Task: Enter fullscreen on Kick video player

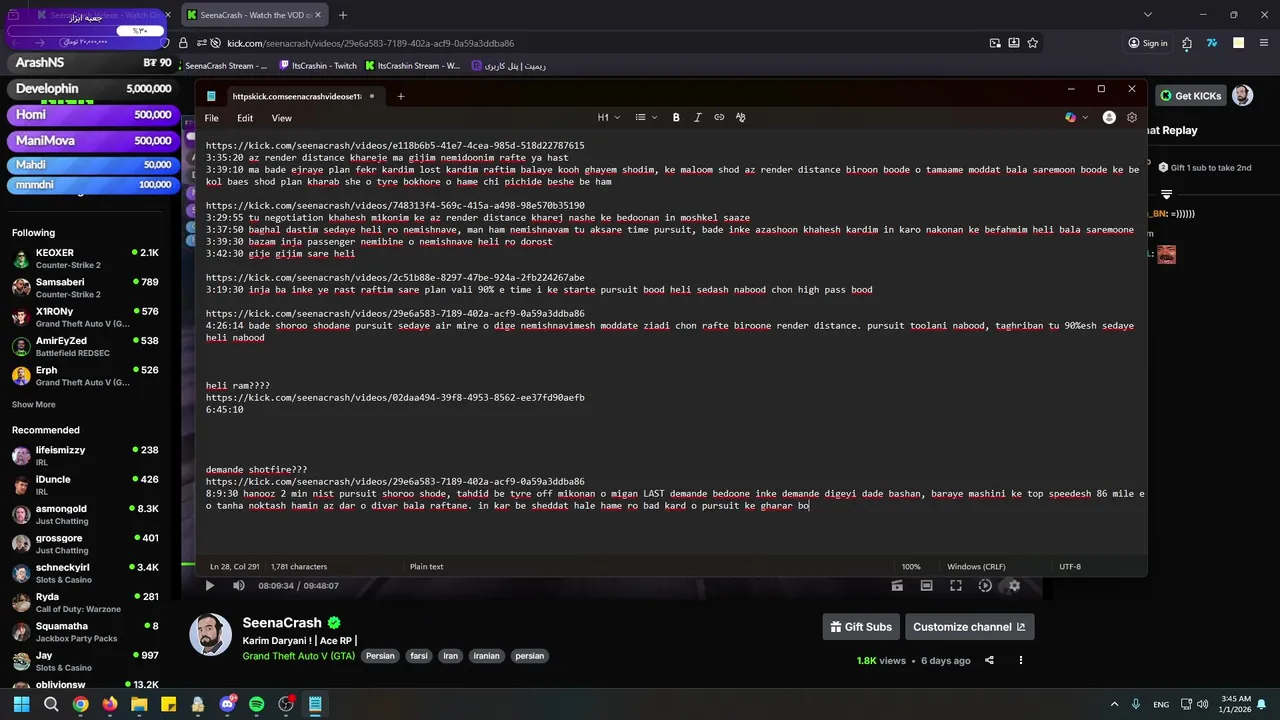Action: (x=956, y=586)
